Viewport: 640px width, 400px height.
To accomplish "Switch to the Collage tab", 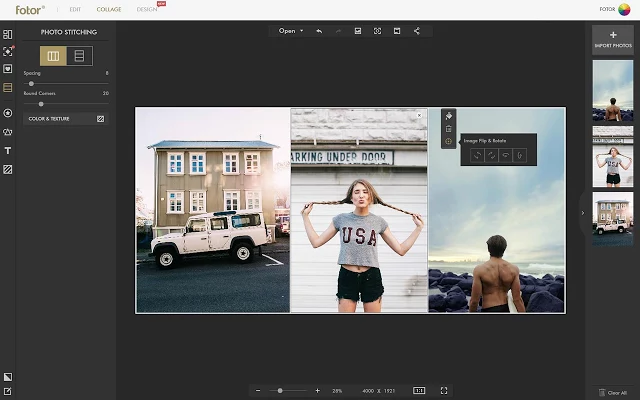I will click(x=109, y=9).
